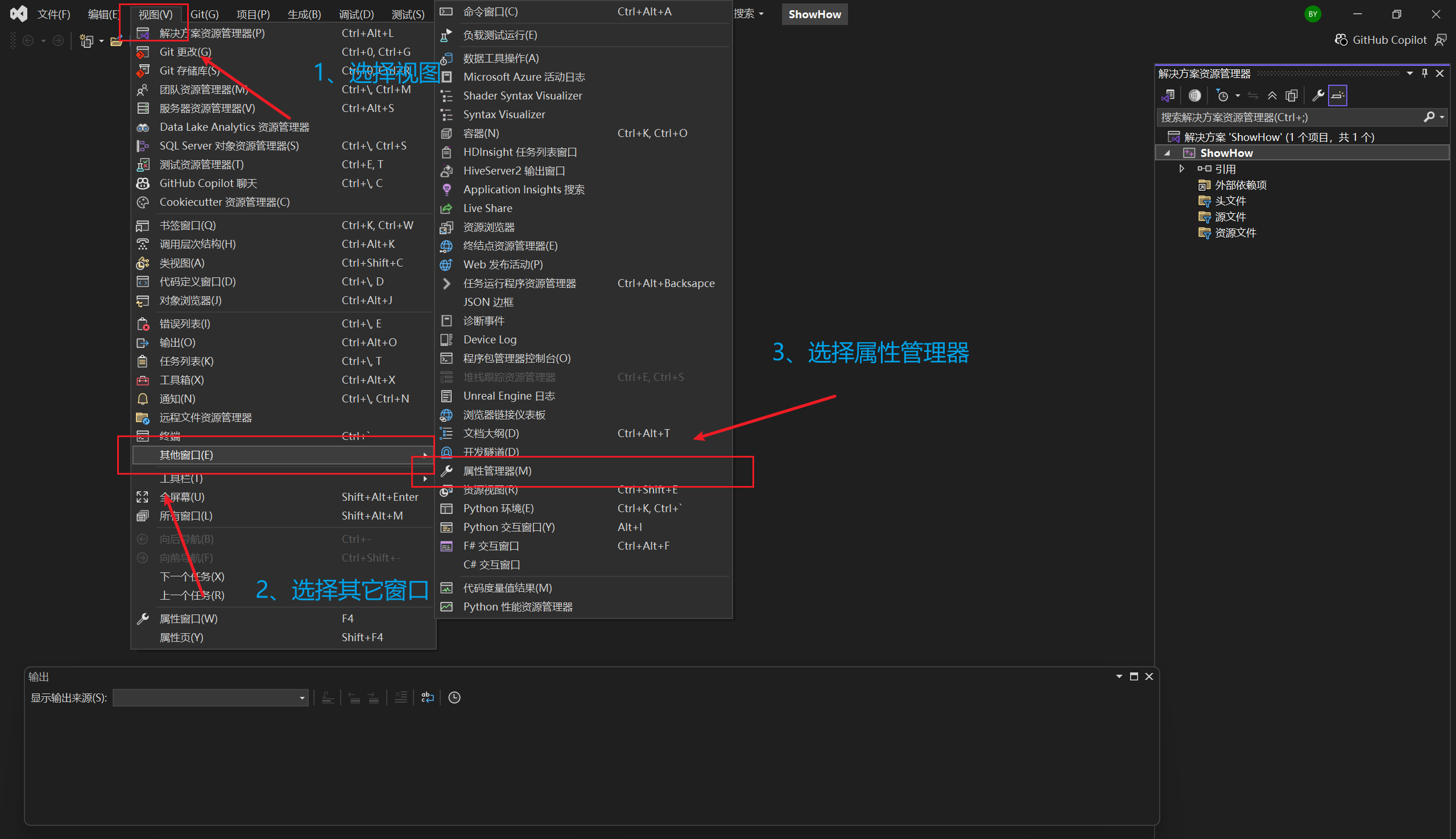Toggle auto-hide pin on Solution Explorer
This screenshot has width=1456, height=839.
click(1424, 73)
